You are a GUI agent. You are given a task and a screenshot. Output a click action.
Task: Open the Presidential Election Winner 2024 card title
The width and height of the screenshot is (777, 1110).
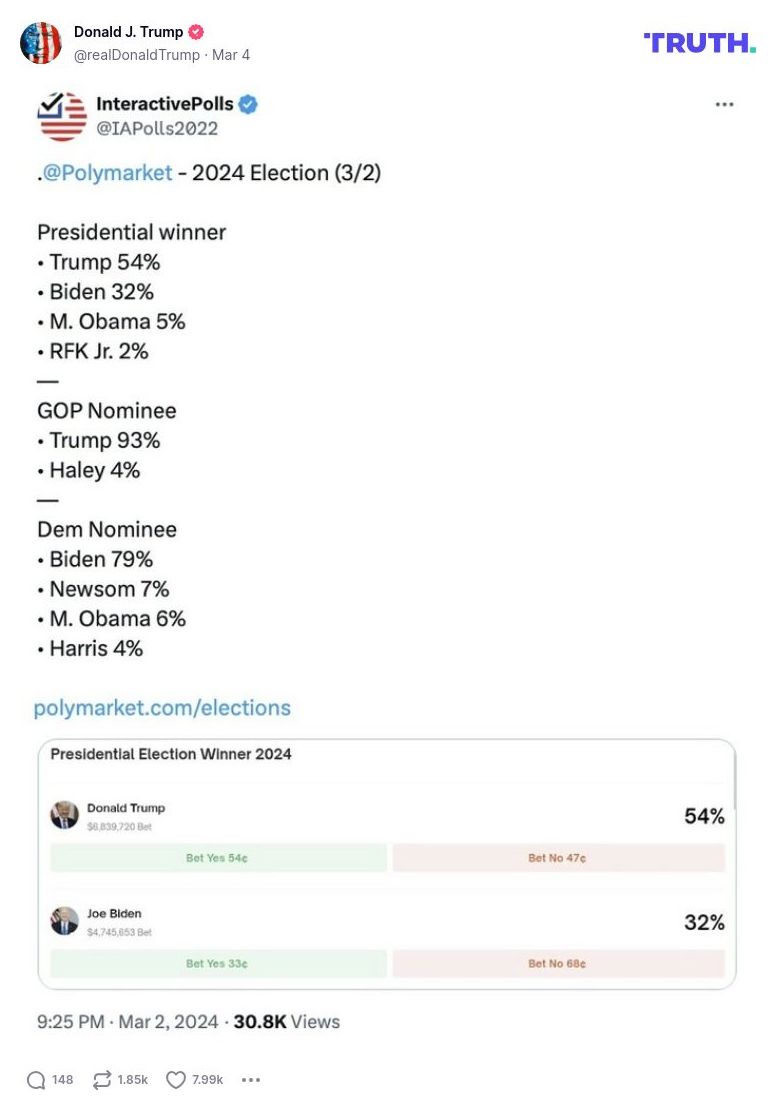pos(170,754)
